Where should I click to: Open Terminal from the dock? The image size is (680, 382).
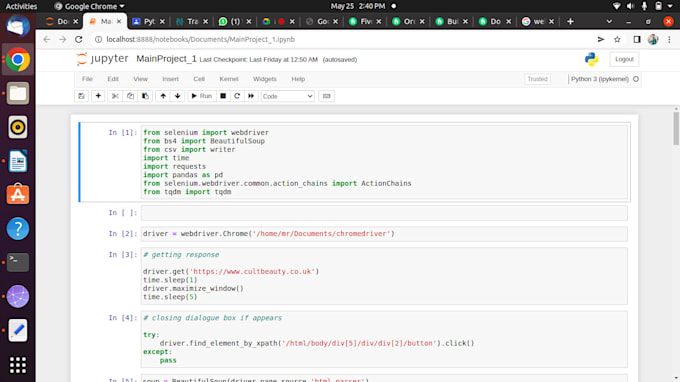tap(18, 262)
